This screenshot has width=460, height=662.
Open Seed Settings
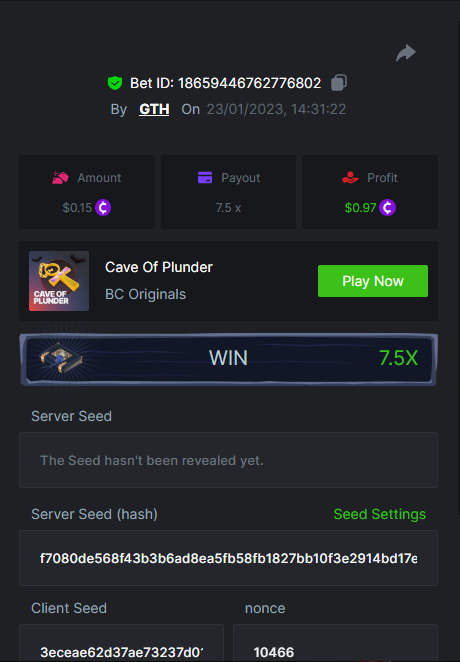[379, 514]
